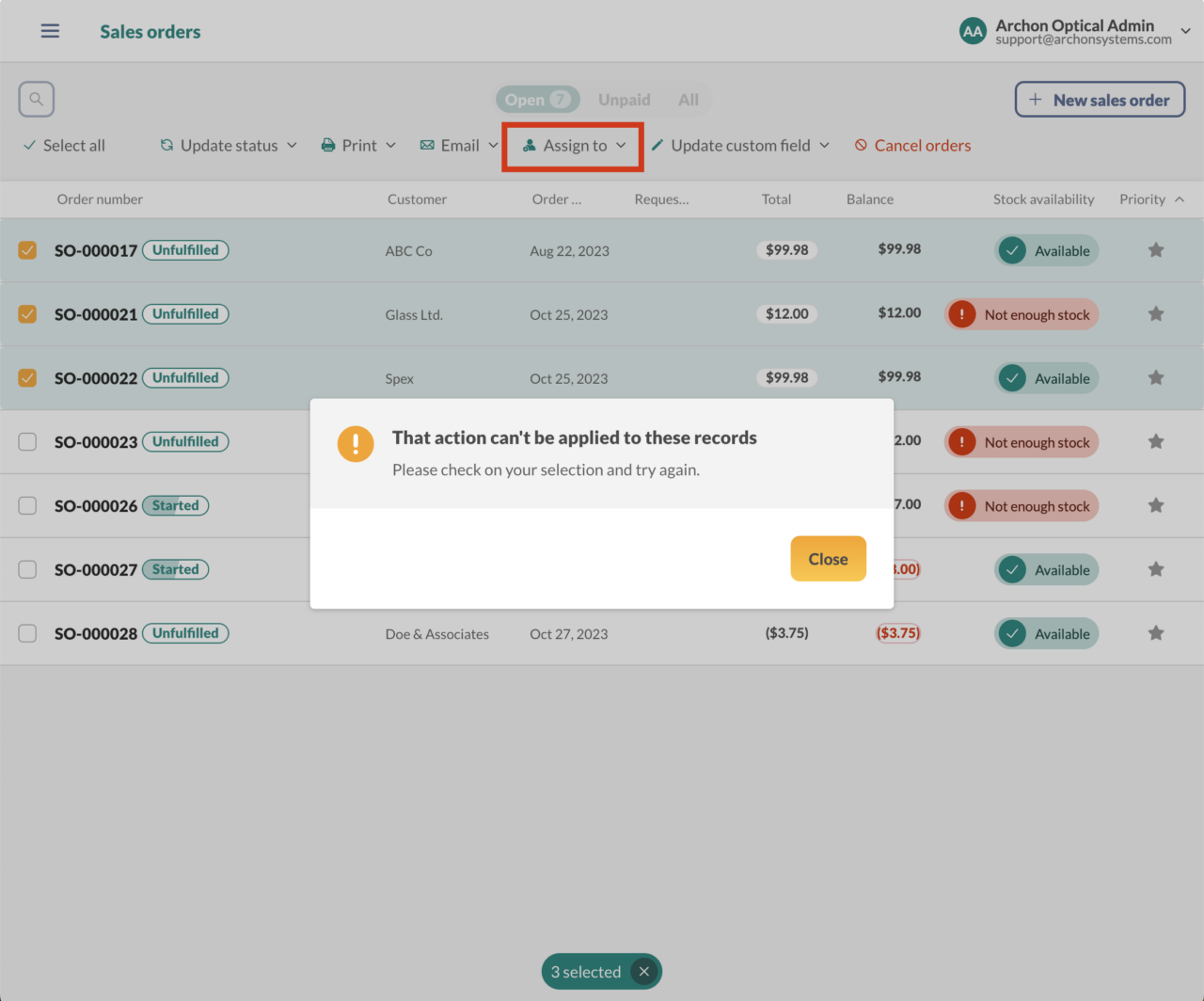Switch to the Unpaid tab

pos(625,99)
